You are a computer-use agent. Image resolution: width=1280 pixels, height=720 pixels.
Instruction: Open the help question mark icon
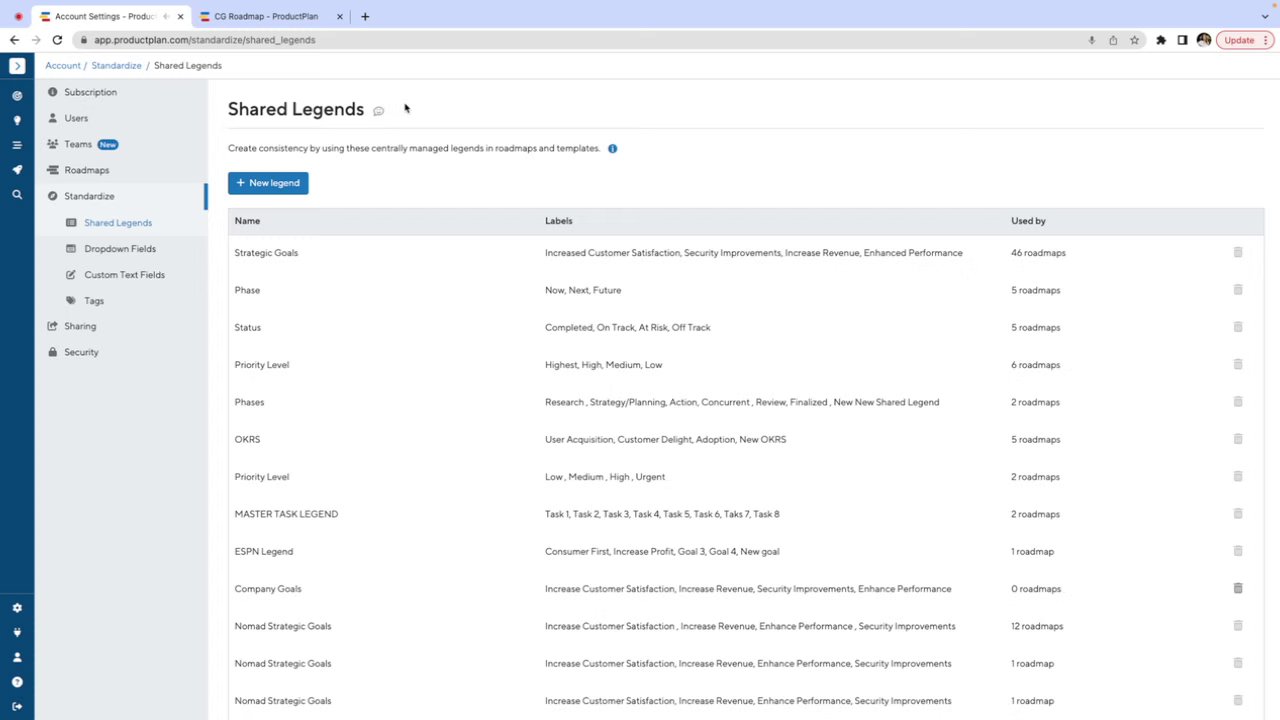pyautogui.click(x=17, y=682)
